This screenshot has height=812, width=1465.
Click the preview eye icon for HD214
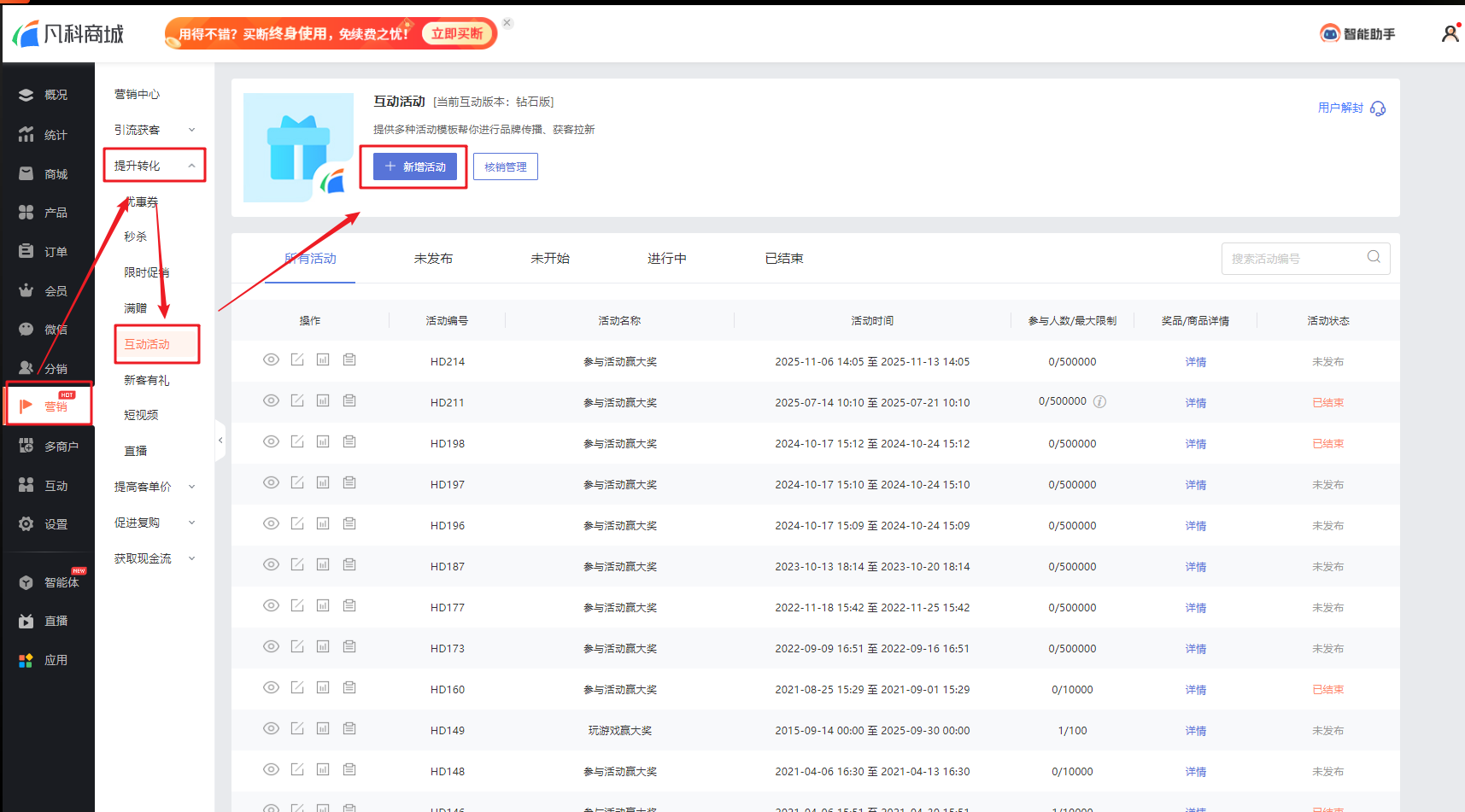coord(271,360)
